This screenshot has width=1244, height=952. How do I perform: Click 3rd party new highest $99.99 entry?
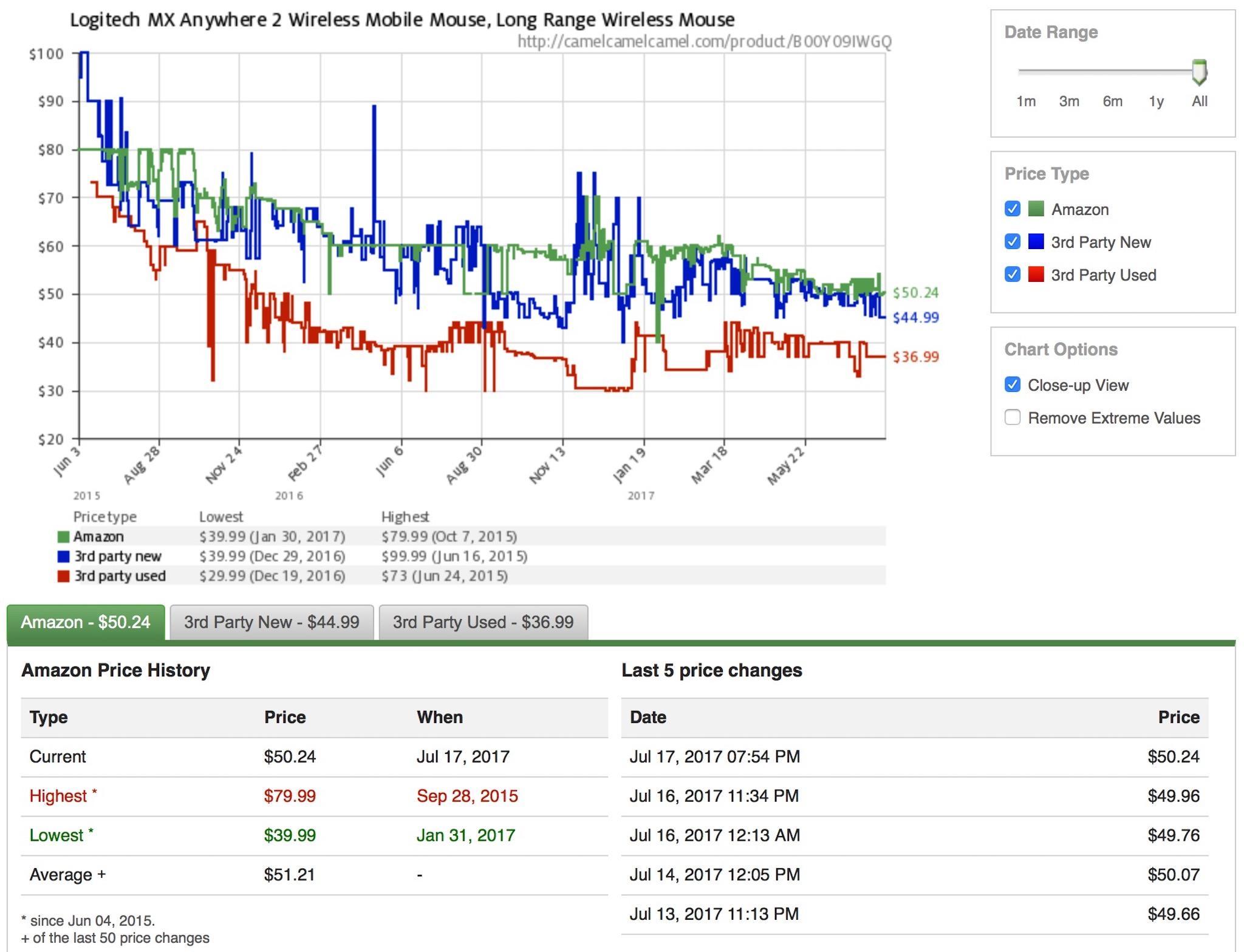454,556
